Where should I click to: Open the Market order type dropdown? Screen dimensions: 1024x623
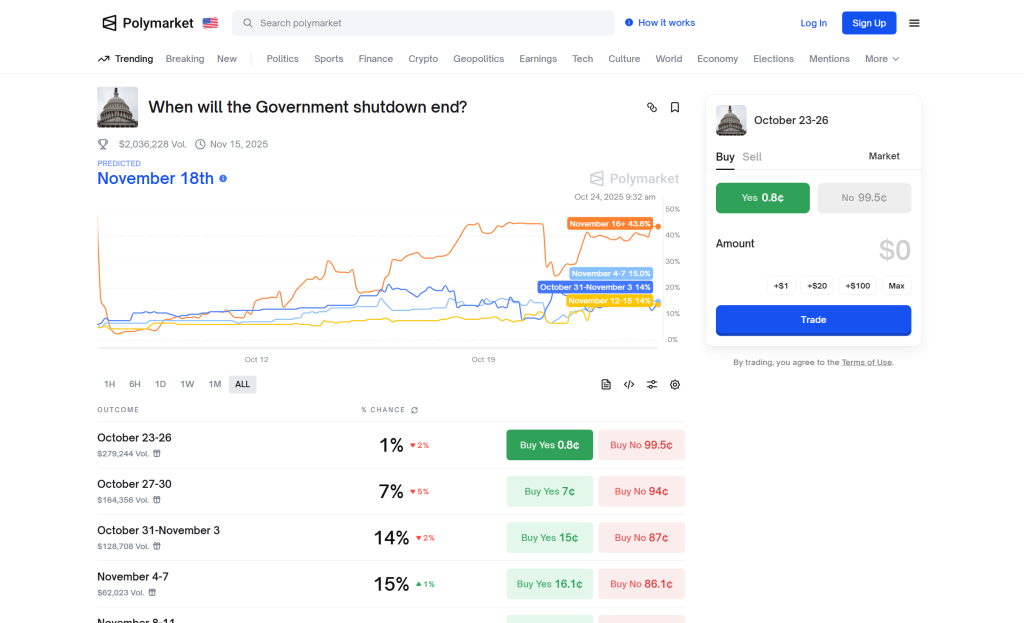[x=884, y=156]
